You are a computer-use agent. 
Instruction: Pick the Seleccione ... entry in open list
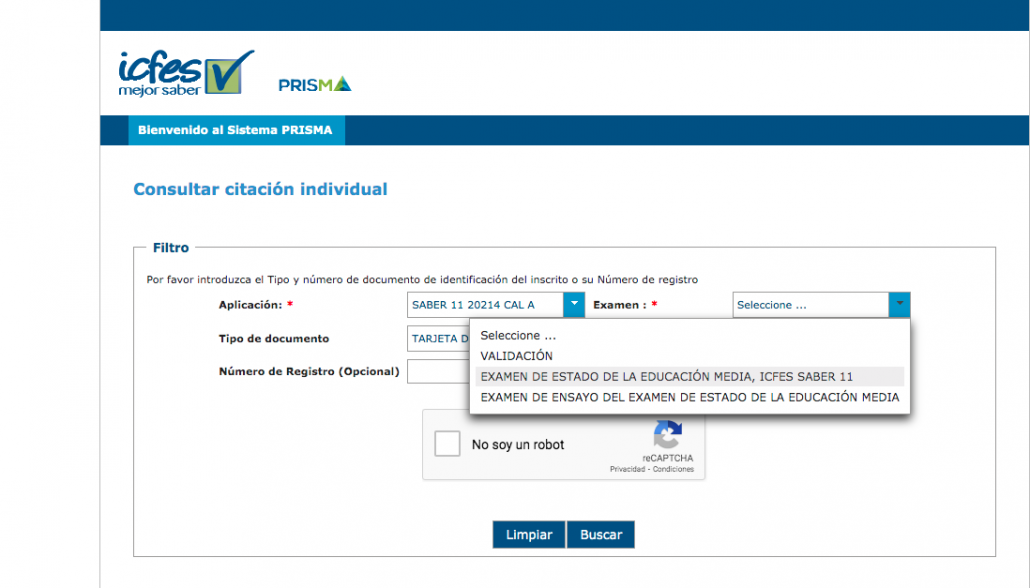pos(518,336)
